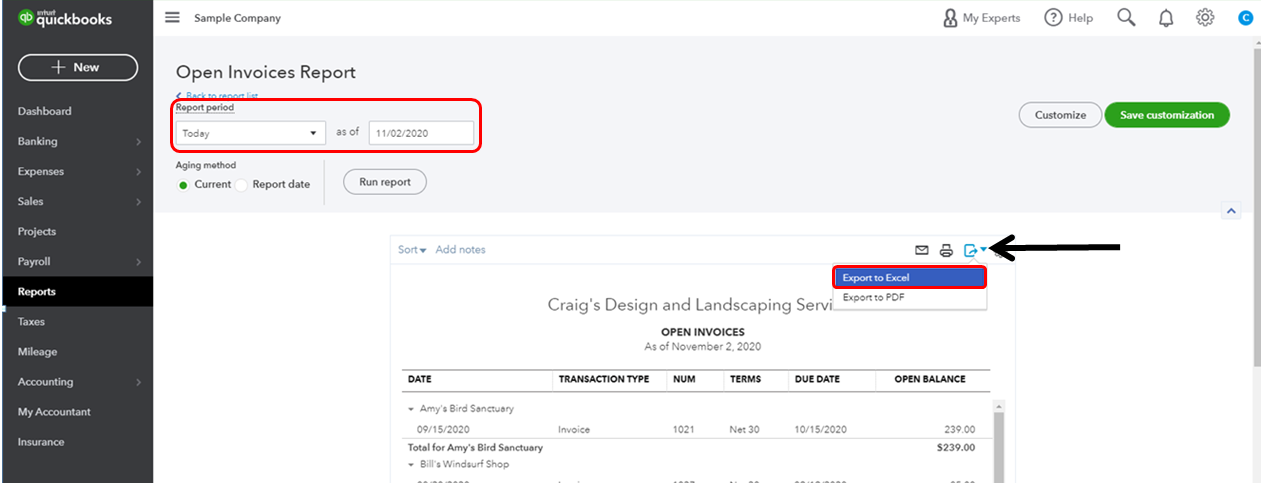Click the $239.00 total amount
The width and height of the screenshot is (1261, 483).
tap(956, 447)
